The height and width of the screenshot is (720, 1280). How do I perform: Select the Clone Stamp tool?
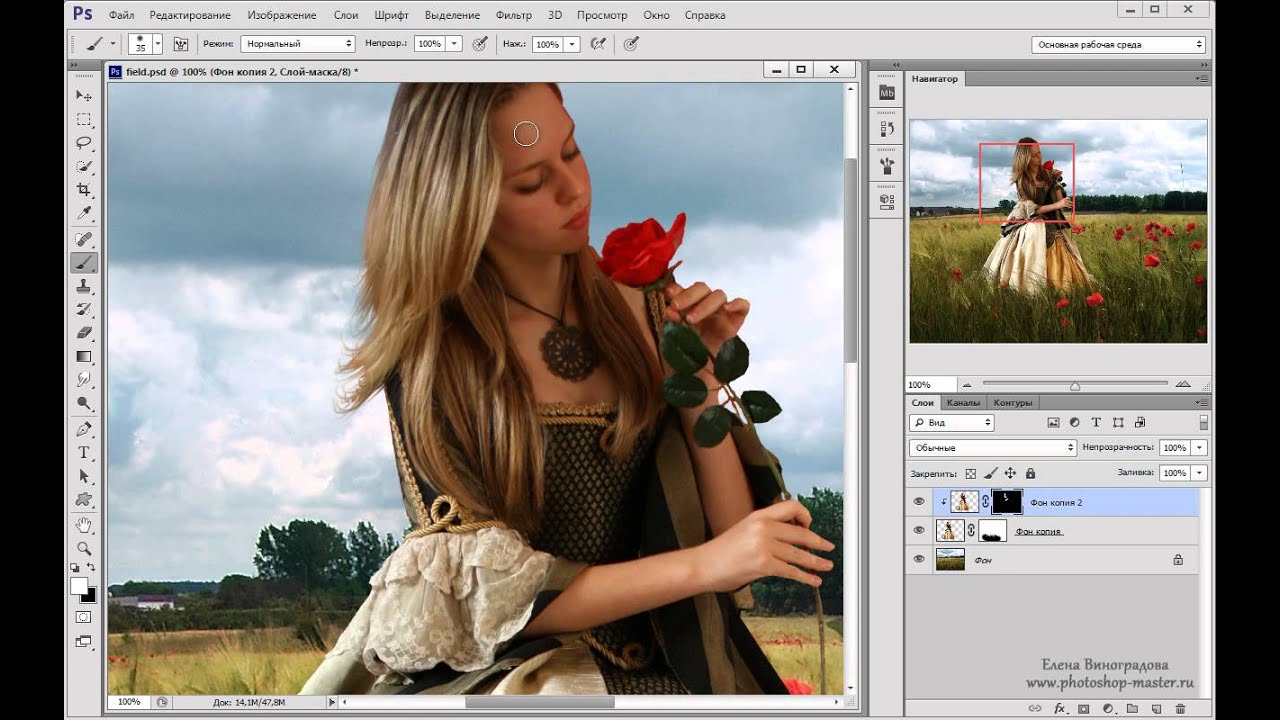click(x=84, y=286)
